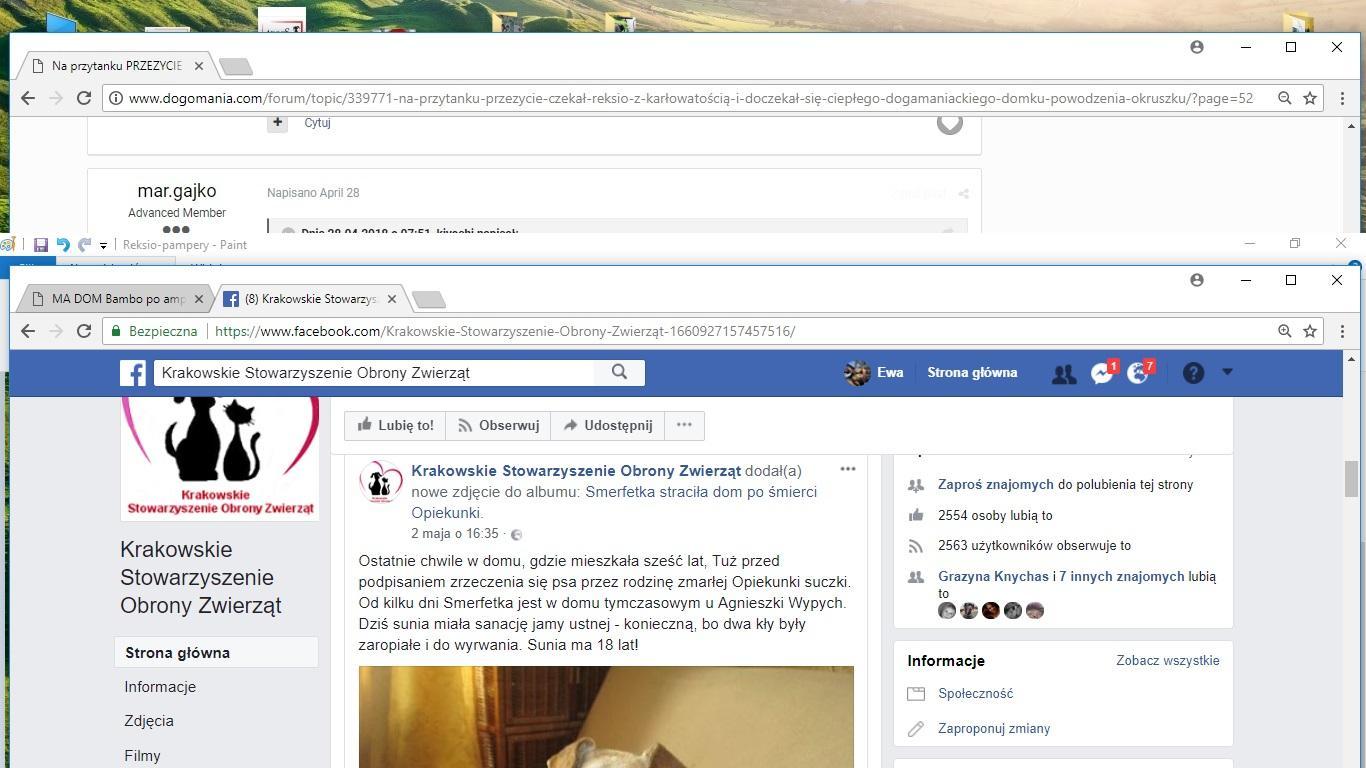Click the Facebook logo home icon
This screenshot has width=1366, height=768.
(133, 373)
